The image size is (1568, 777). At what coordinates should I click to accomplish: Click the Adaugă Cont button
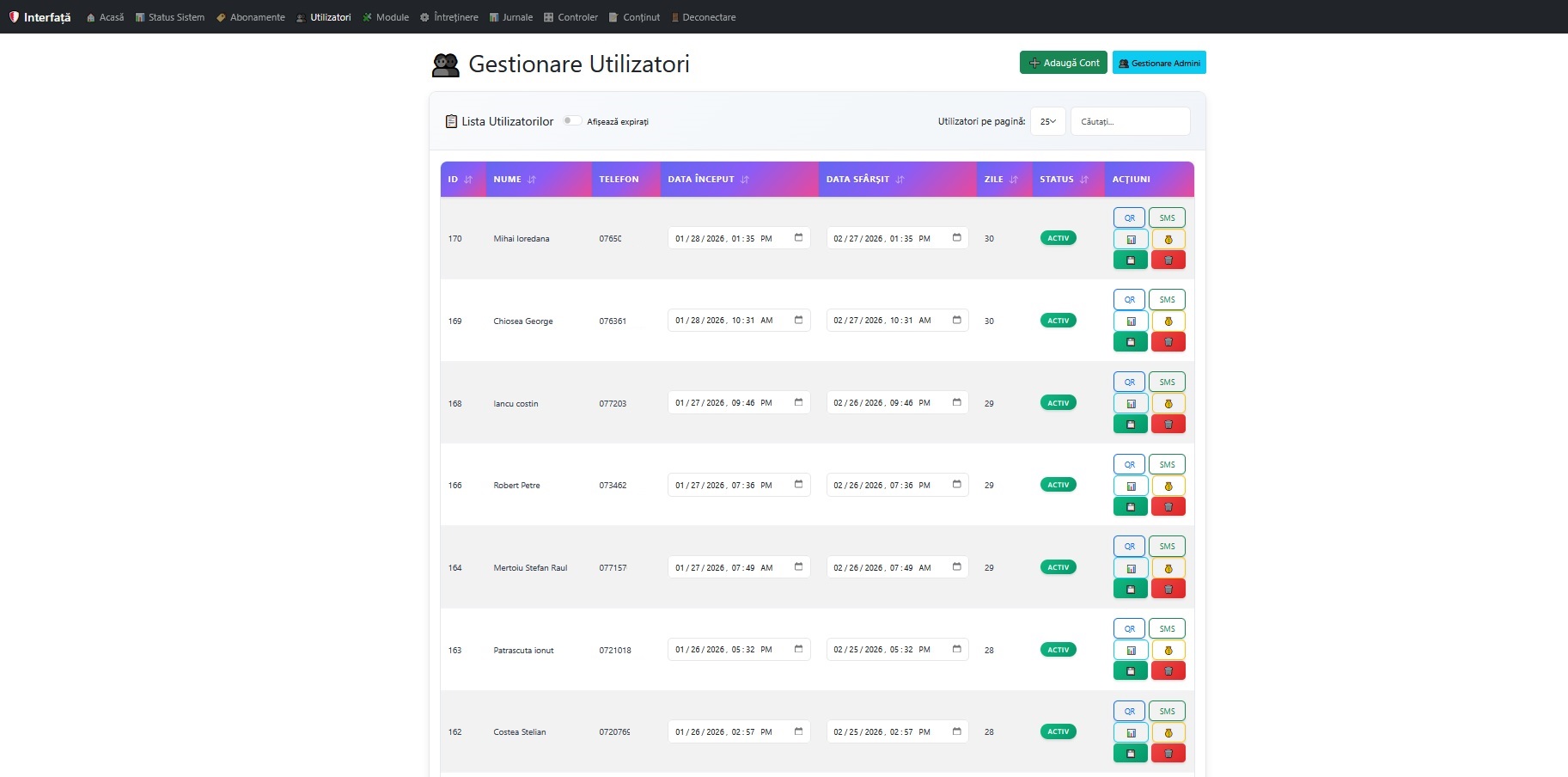tap(1063, 63)
